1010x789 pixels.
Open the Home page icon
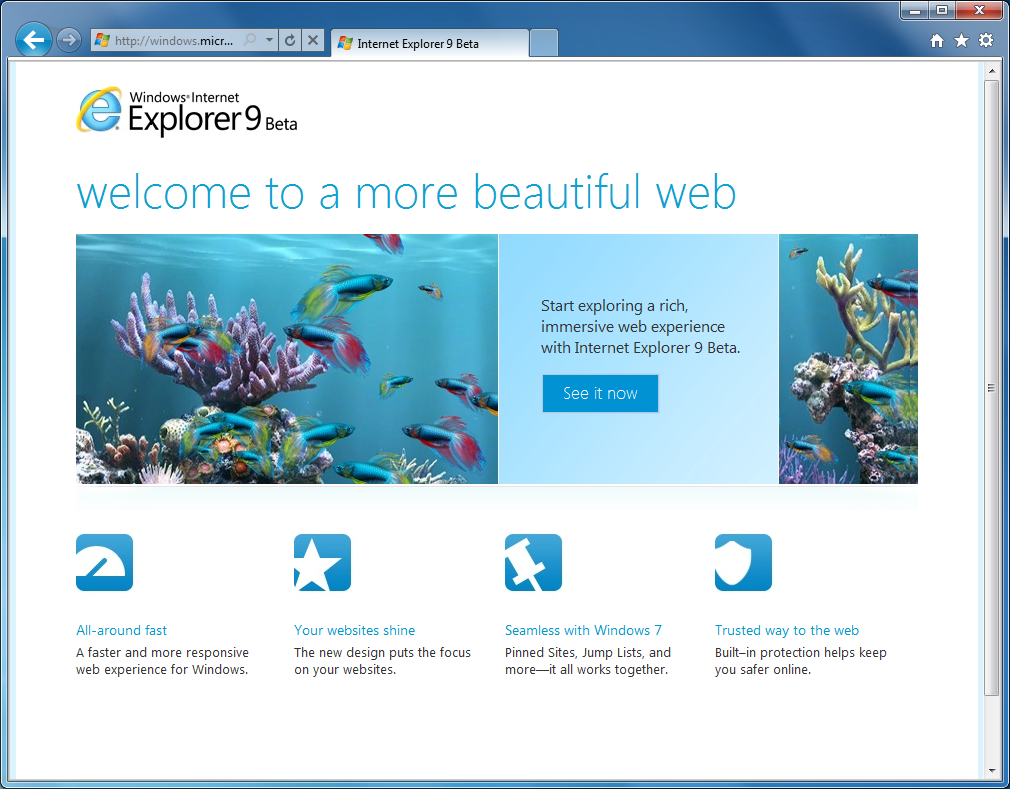[x=937, y=41]
